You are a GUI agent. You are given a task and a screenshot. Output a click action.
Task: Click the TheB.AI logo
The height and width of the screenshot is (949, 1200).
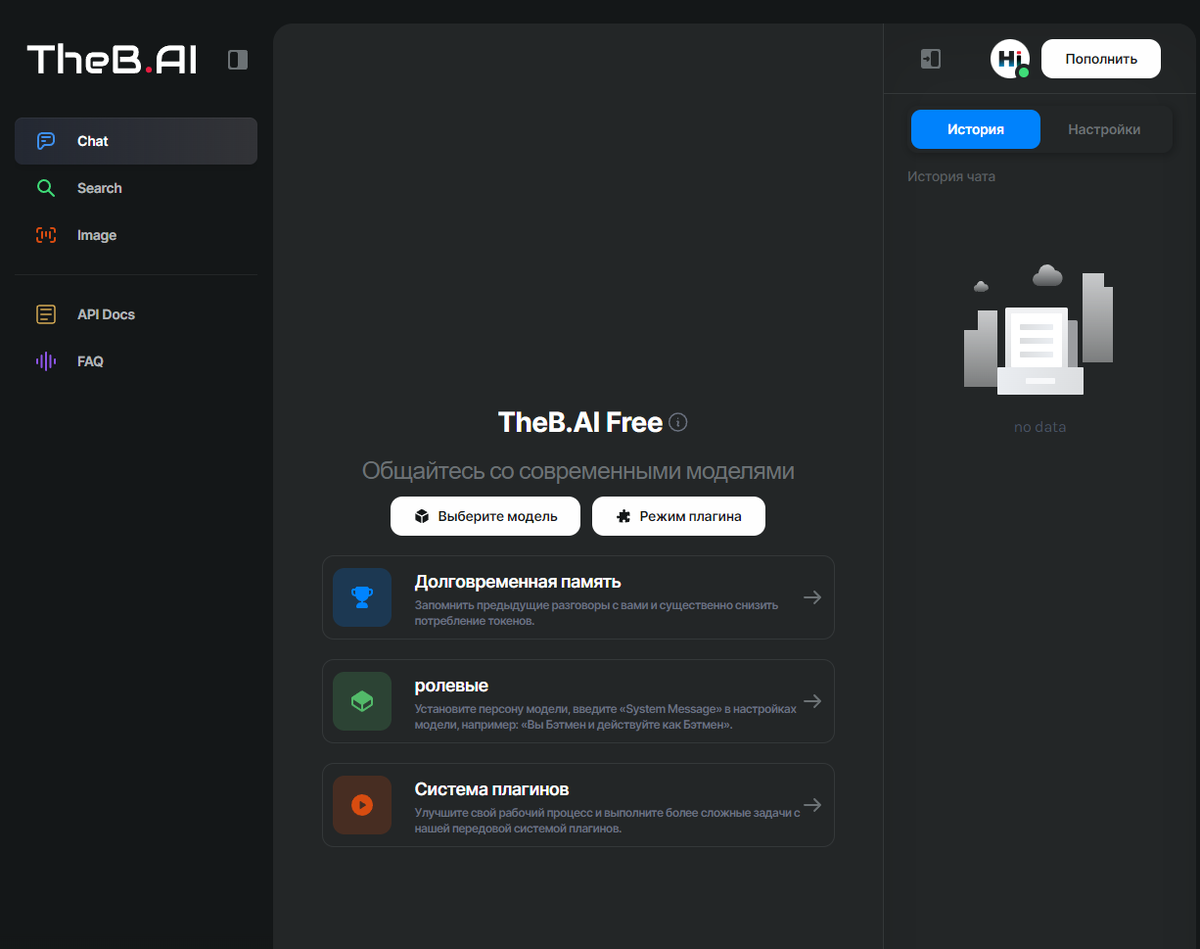pos(112,60)
